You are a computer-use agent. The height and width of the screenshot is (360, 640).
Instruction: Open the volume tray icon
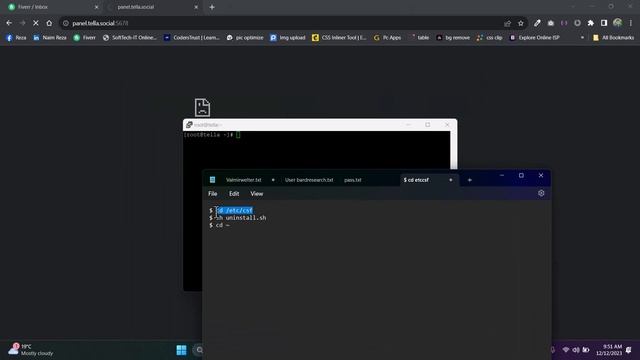click(576, 350)
